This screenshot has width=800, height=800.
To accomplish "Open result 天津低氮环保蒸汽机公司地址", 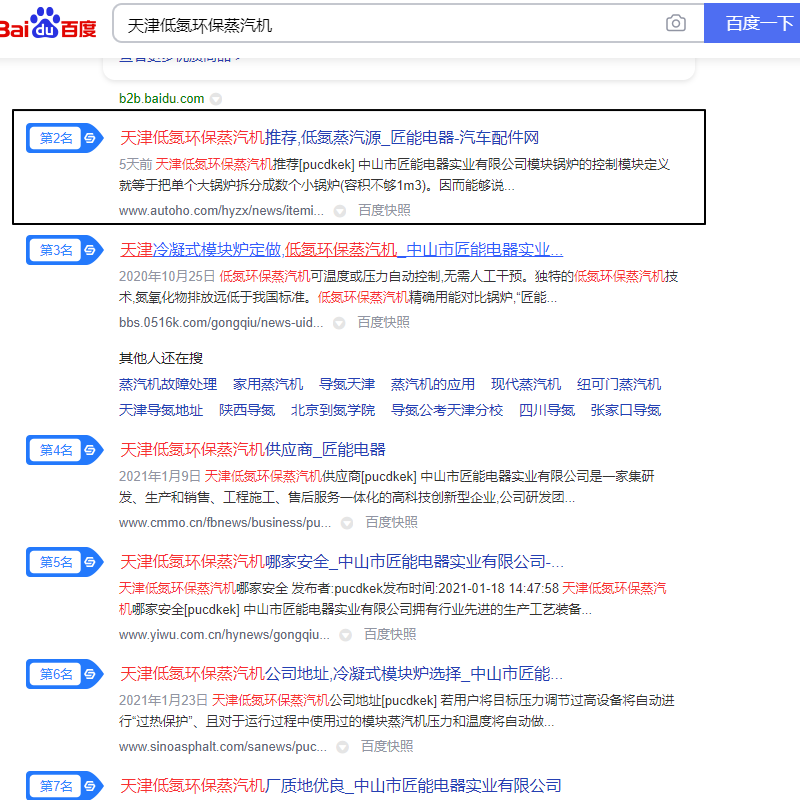I will (x=341, y=674).
